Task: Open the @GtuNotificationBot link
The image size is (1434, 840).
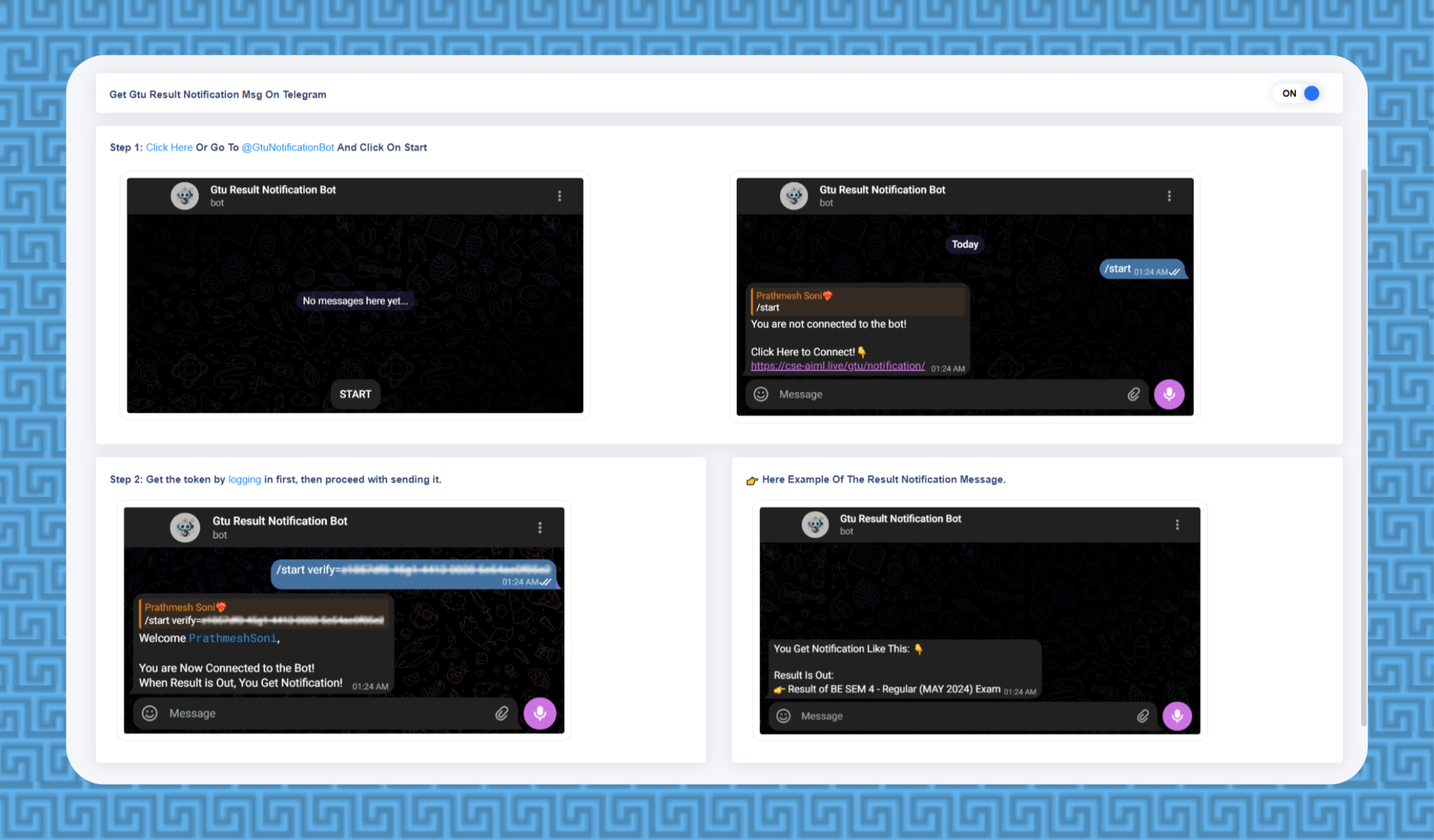Action: [x=288, y=147]
